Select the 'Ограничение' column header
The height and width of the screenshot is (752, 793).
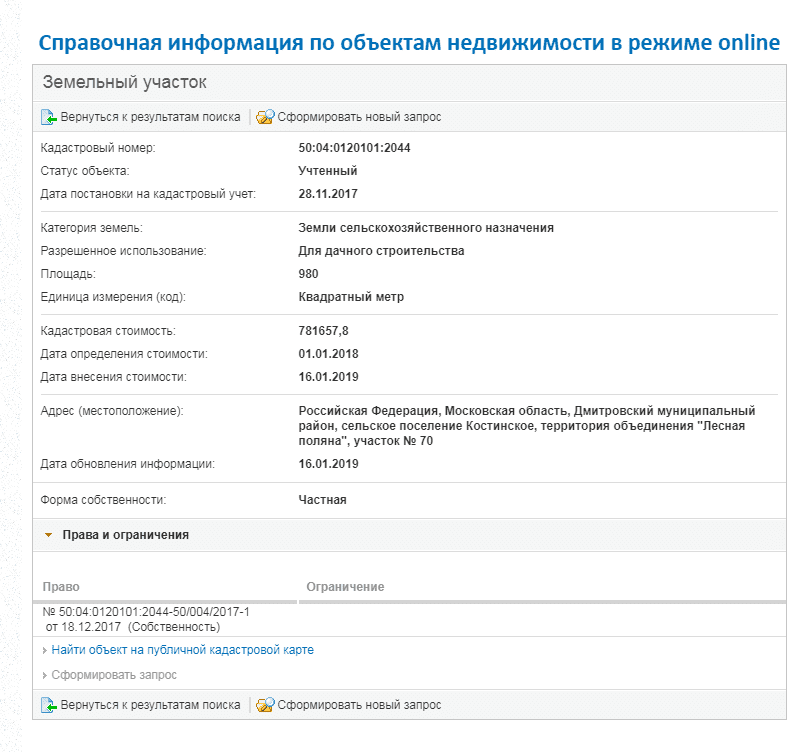[x=345, y=587]
